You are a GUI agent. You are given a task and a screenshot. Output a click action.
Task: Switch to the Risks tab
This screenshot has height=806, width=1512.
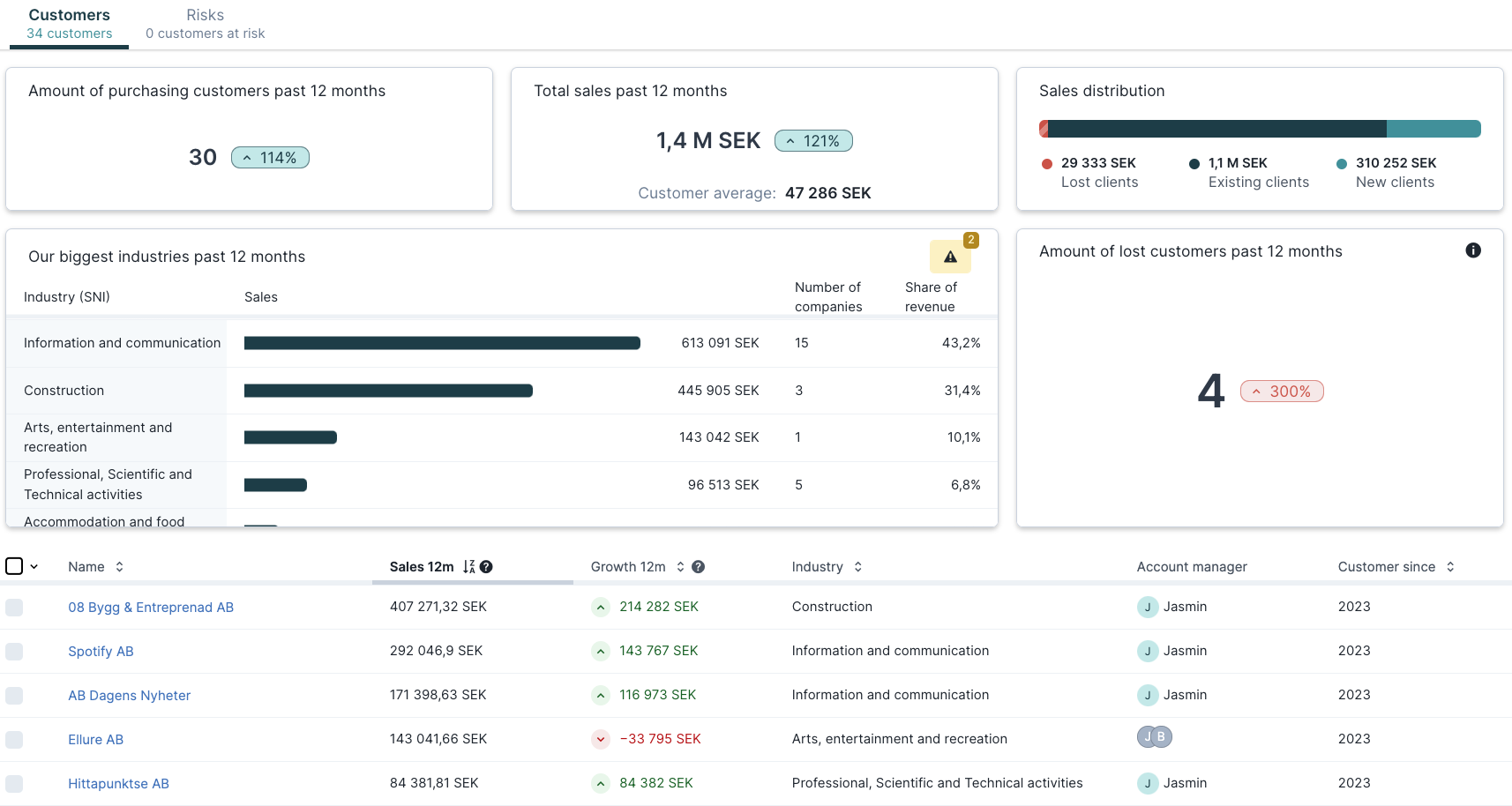pyautogui.click(x=205, y=24)
